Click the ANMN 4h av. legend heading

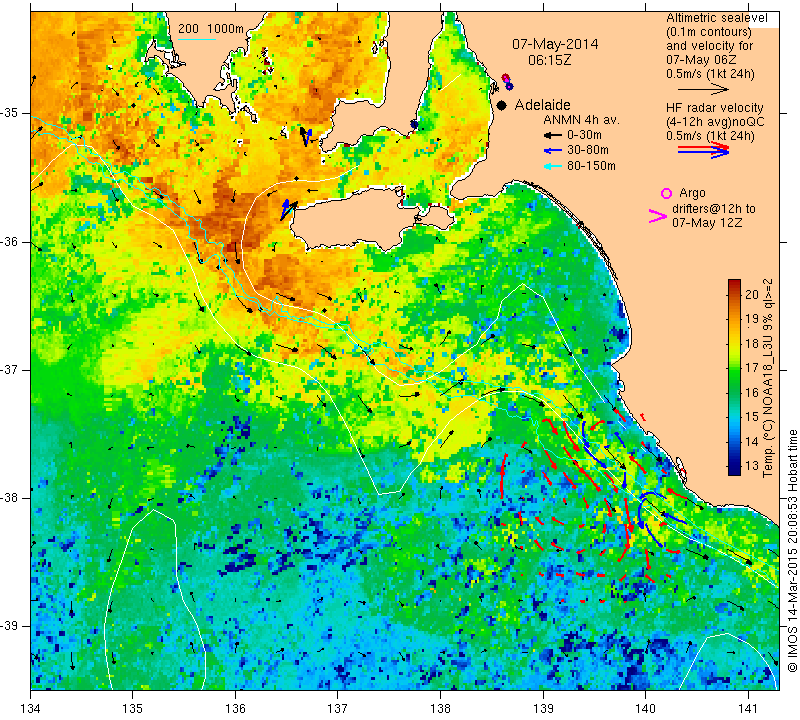point(581,120)
